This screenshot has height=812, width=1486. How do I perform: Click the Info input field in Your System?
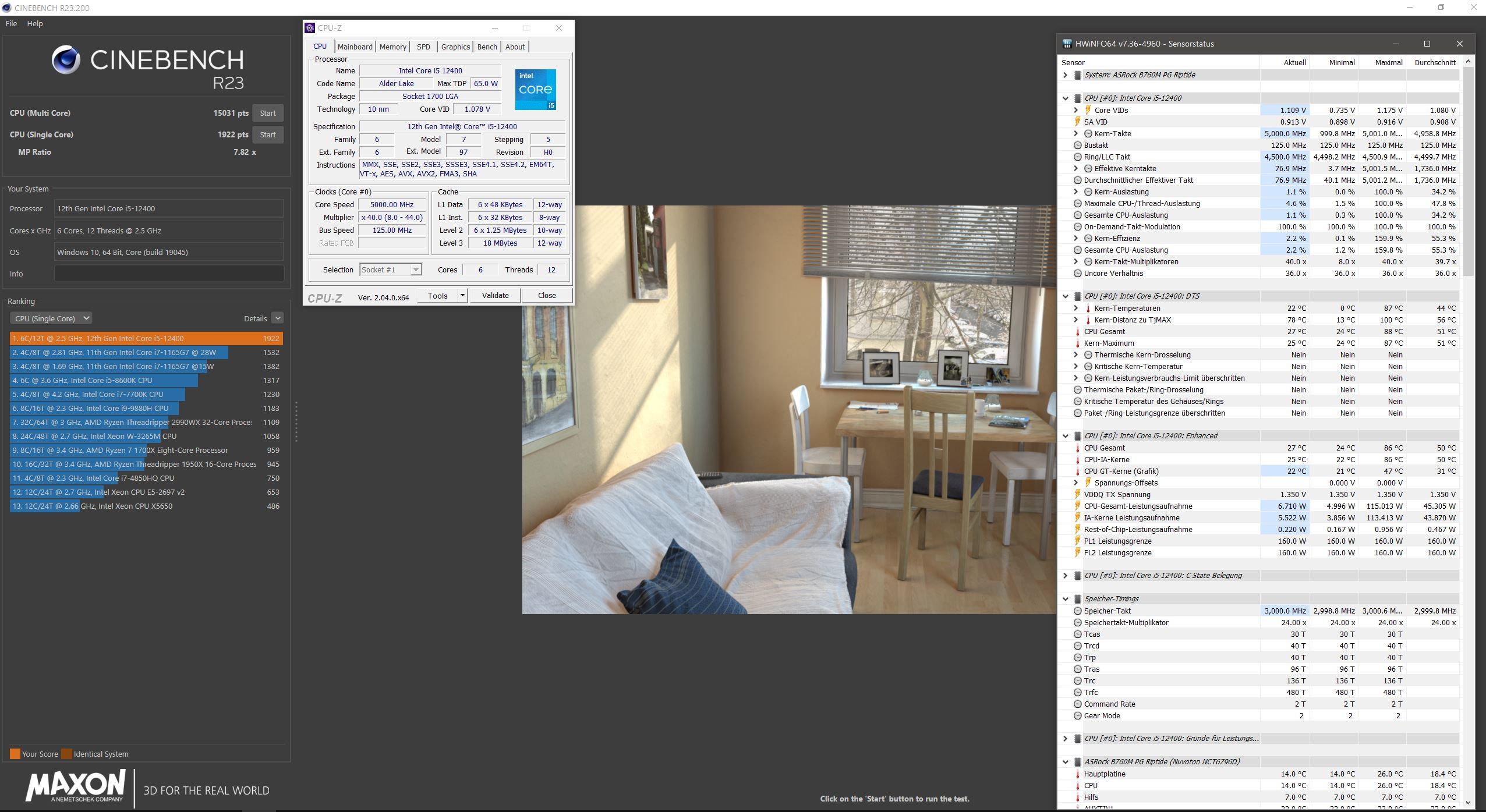169,274
